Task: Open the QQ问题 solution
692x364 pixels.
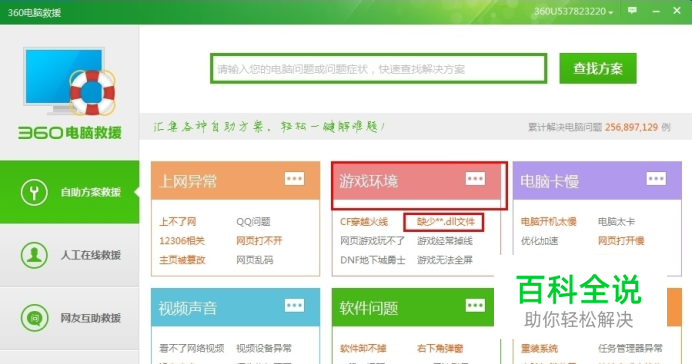Action: point(253,221)
